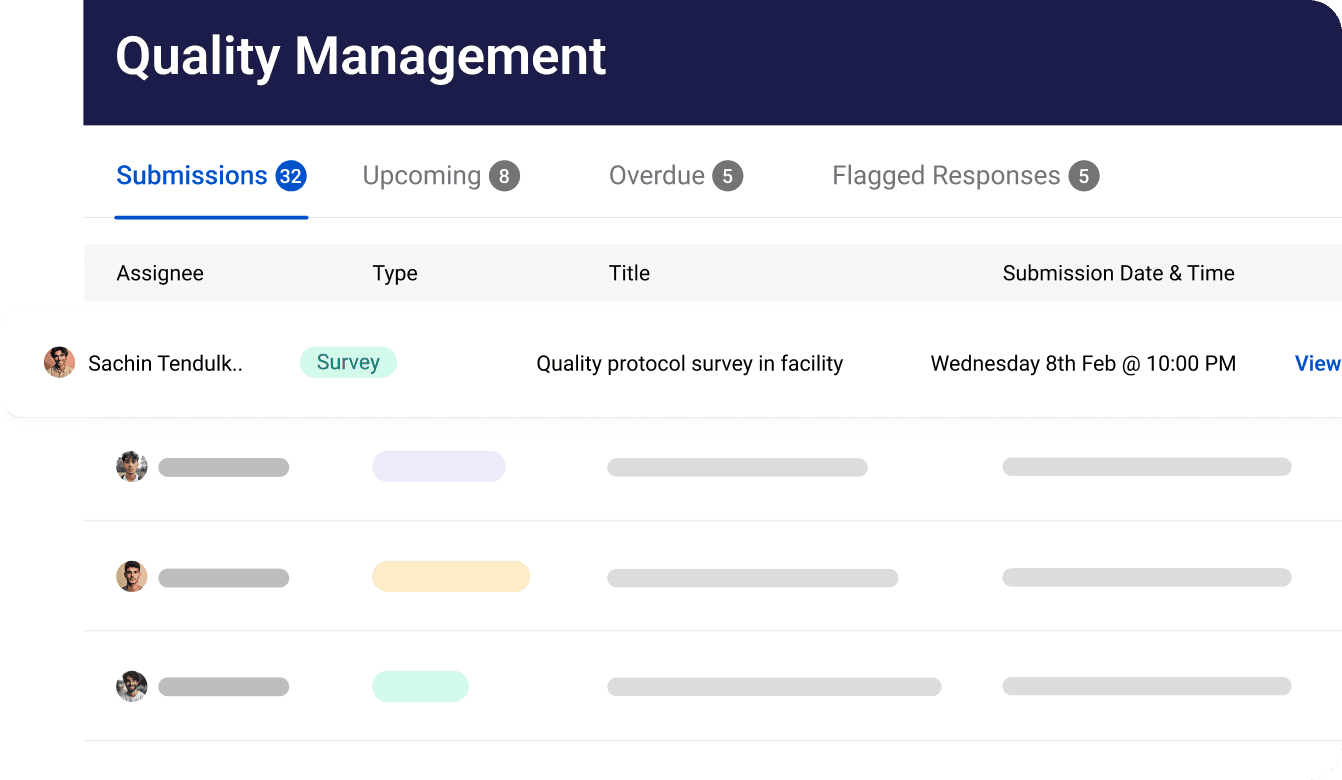
Task: Click the Title column header
Action: click(x=629, y=274)
